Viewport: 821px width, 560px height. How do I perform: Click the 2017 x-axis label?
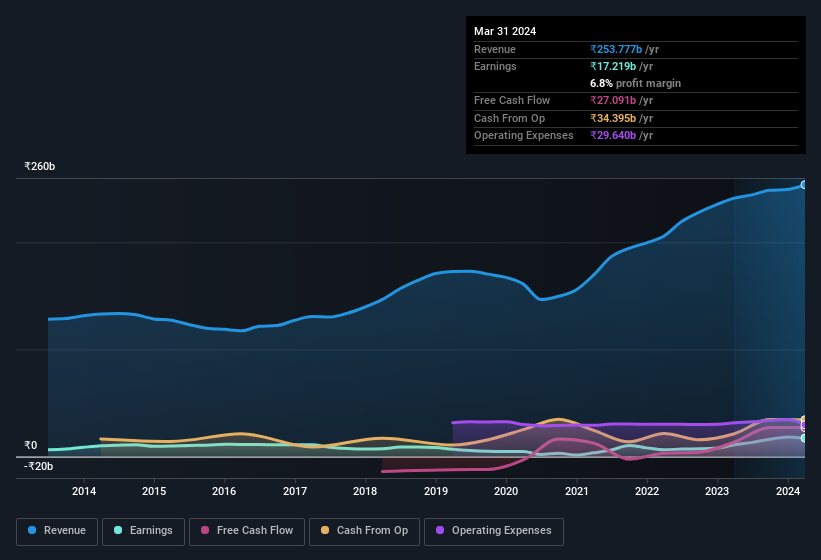295,491
